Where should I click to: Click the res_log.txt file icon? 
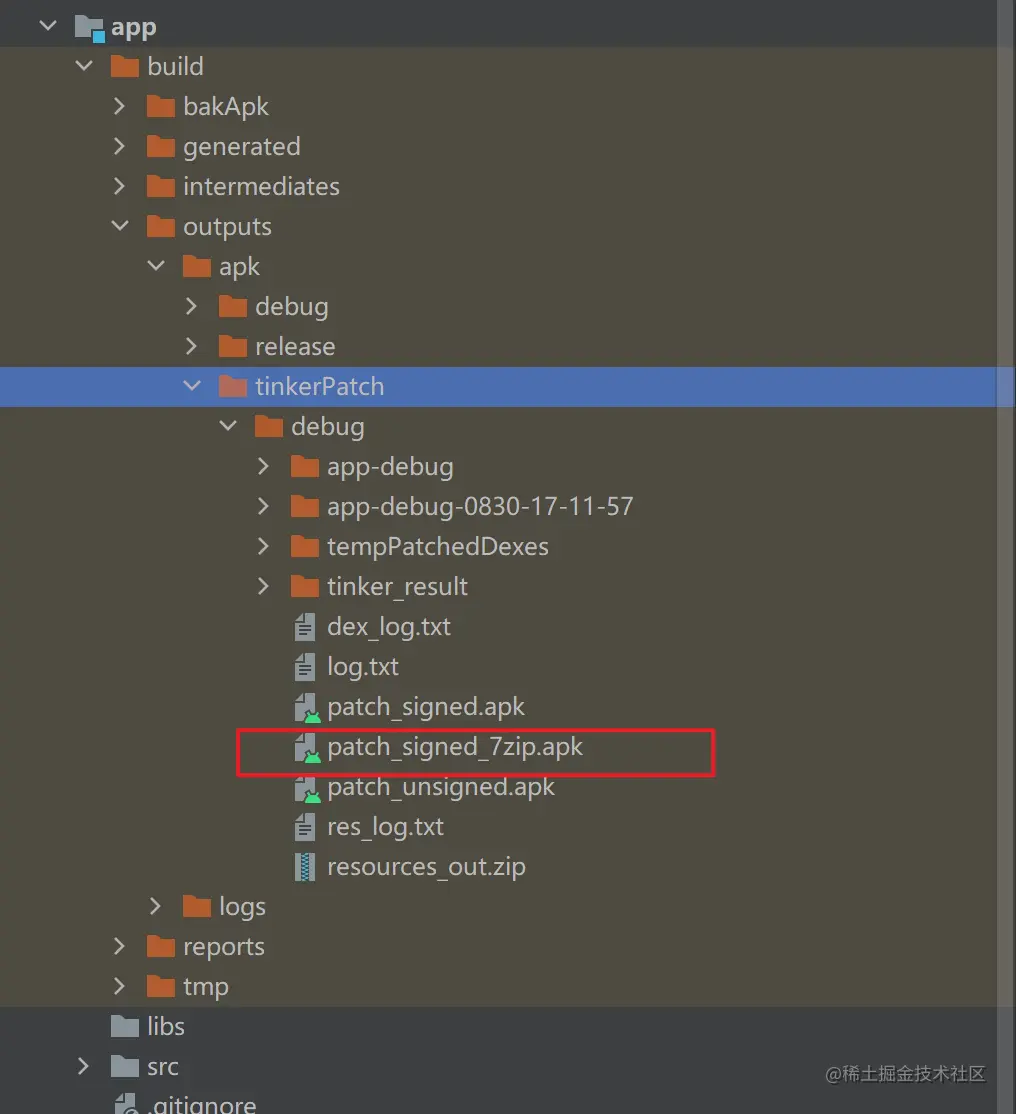(x=305, y=826)
